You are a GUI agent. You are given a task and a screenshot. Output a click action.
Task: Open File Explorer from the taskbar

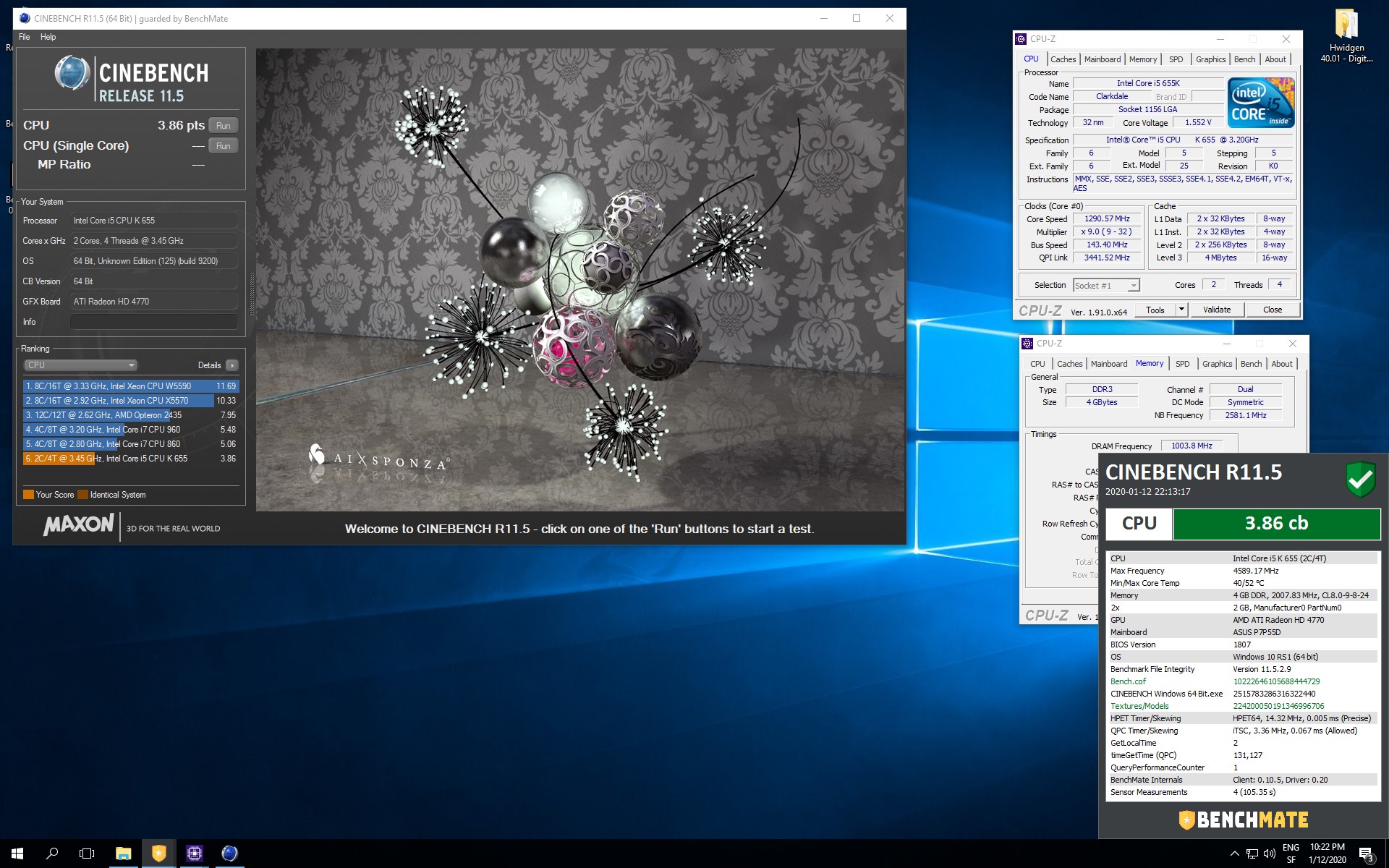(x=123, y=854)
